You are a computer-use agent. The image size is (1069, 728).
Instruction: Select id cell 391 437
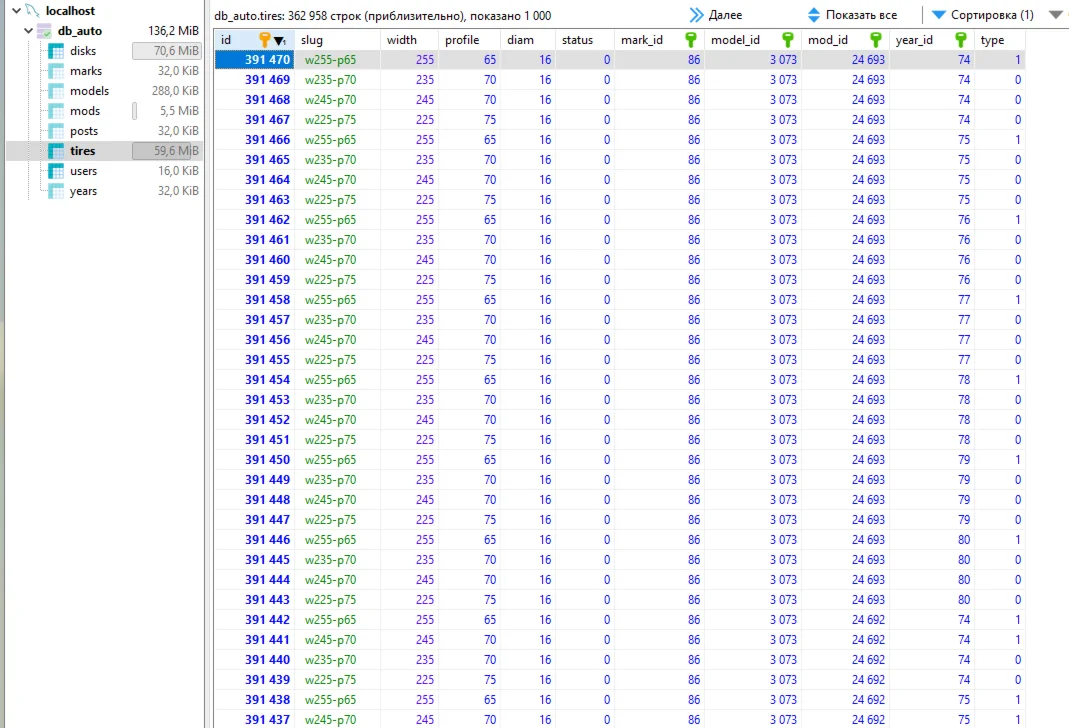255,720
